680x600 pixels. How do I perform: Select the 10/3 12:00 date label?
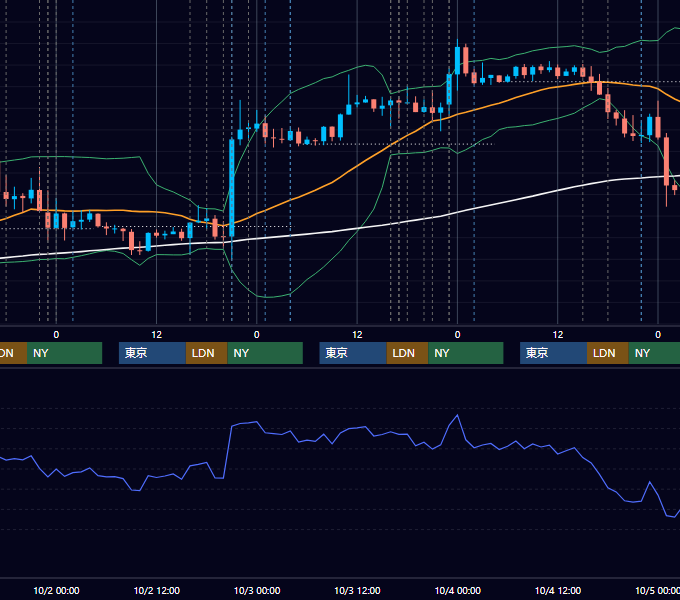(x=357, y=590)
